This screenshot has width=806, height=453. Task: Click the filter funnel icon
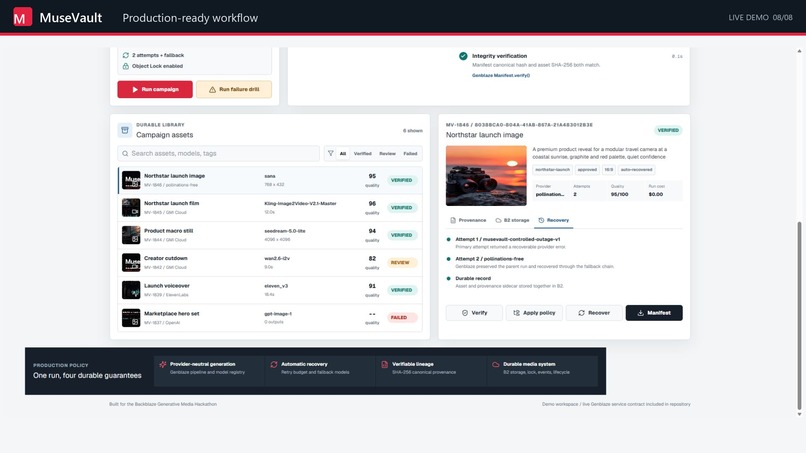331,153
